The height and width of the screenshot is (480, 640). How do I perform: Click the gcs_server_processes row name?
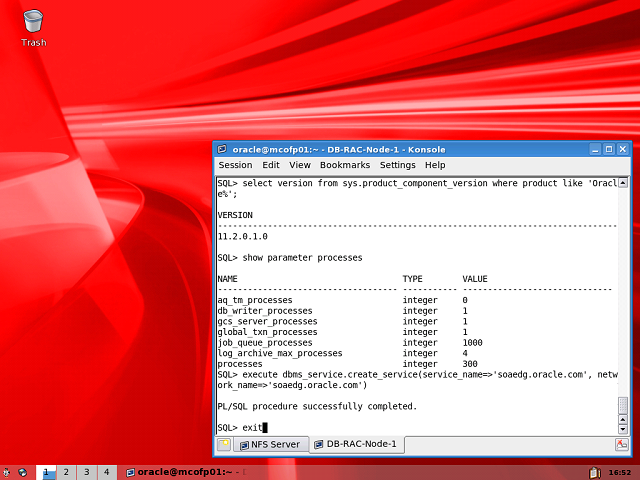coord(267,321)
